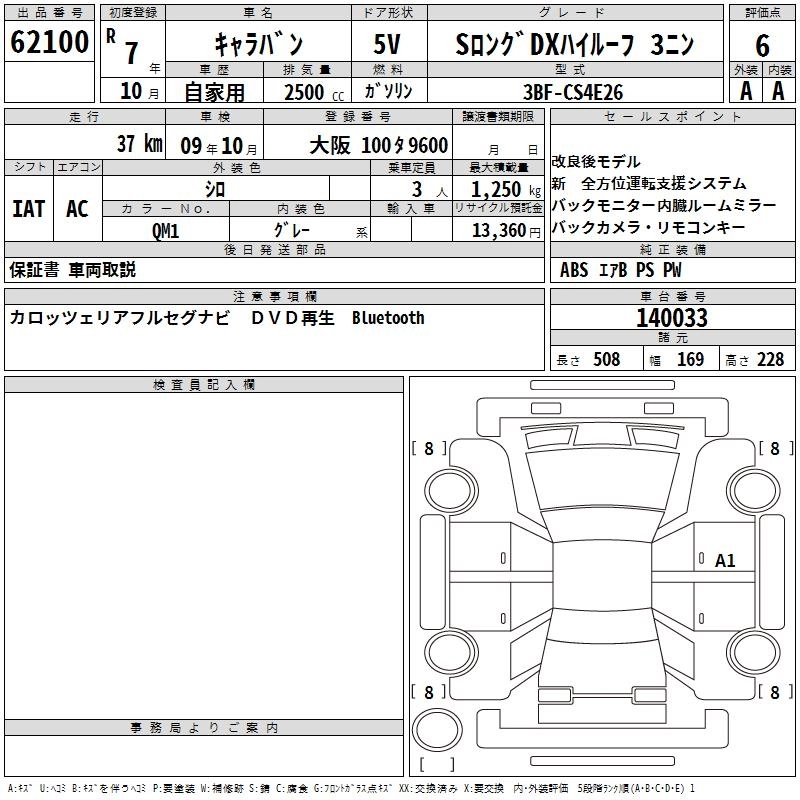Click the mileage value 37 km
Viewport: 800px width, 800px height.
pos(138,143)
